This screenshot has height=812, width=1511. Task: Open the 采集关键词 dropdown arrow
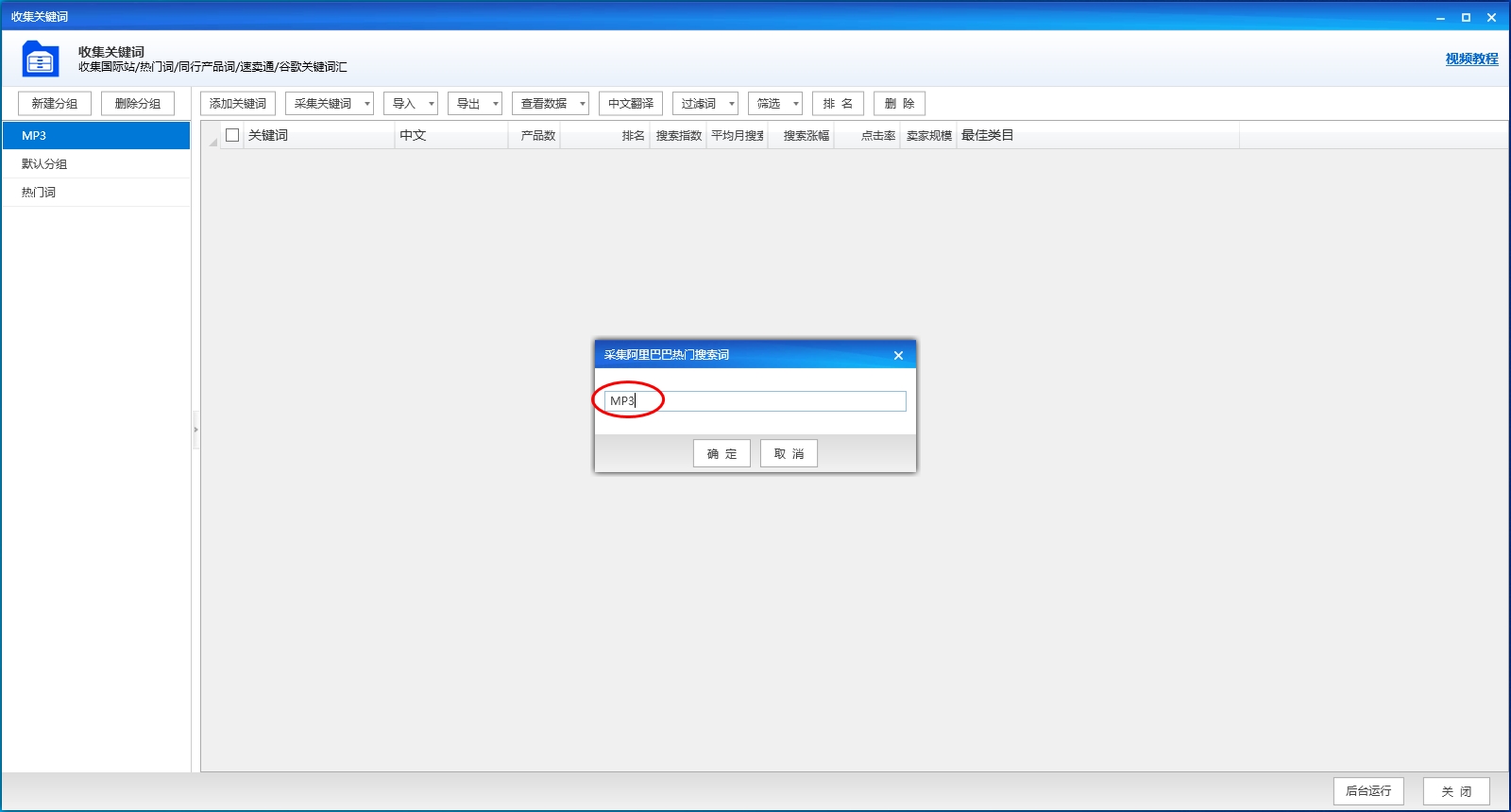[366, 104]
